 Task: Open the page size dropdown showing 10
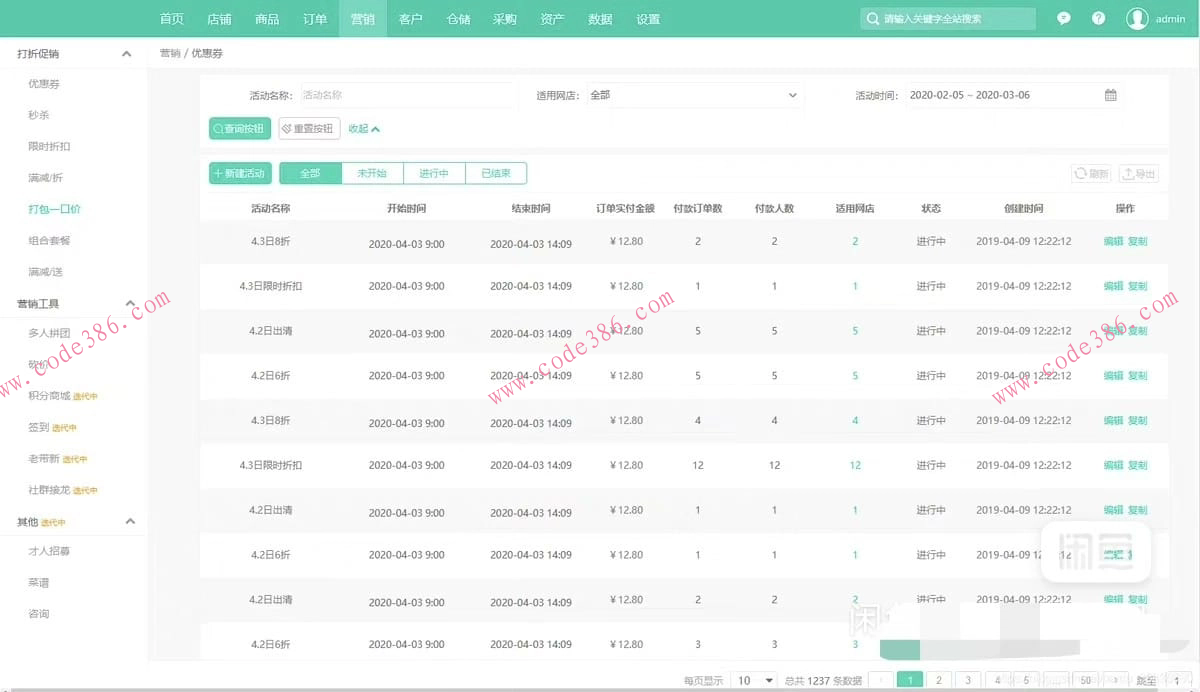click(755, 680)
